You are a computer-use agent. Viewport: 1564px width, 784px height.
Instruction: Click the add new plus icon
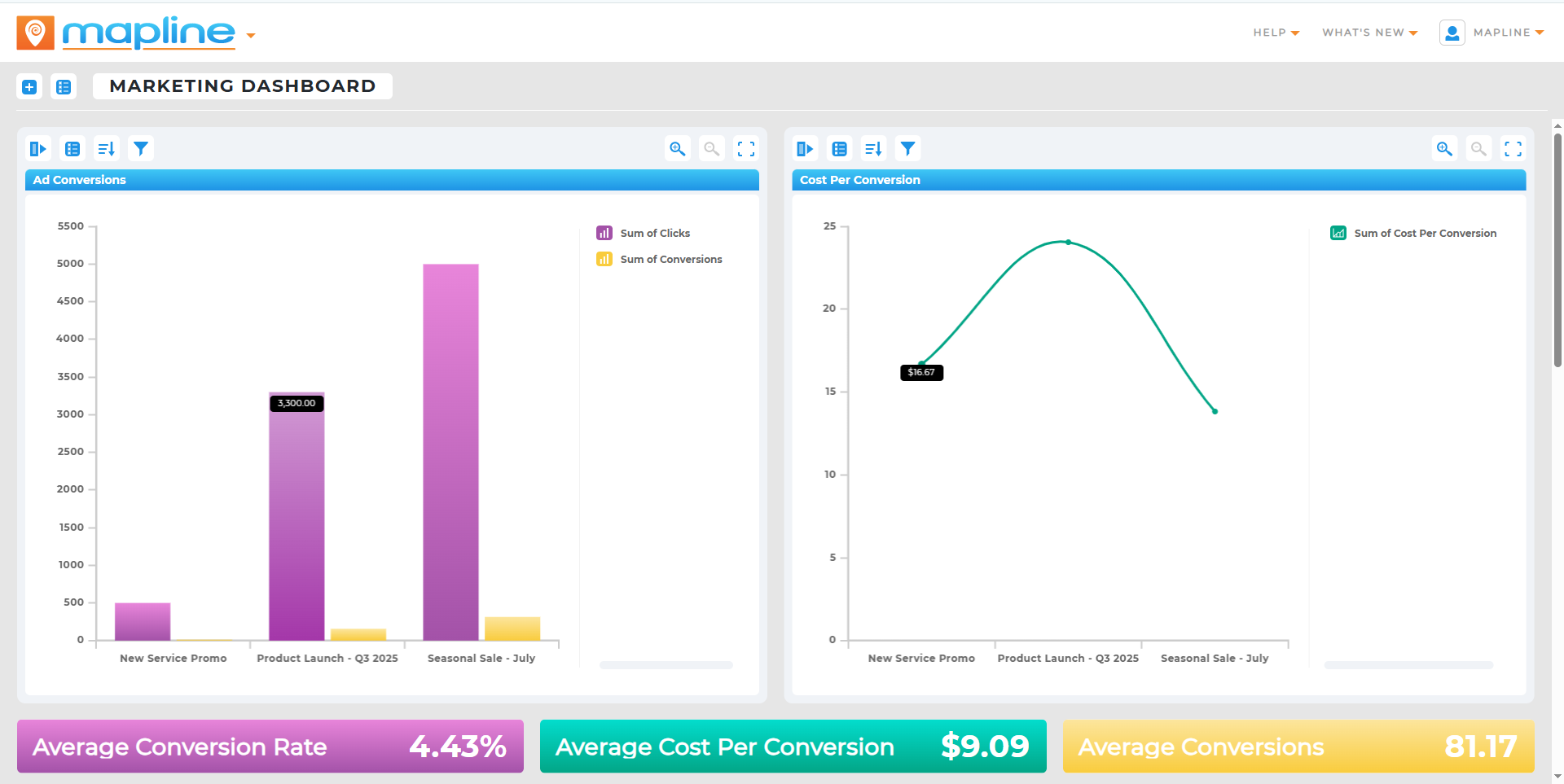[x=29, y=87]
